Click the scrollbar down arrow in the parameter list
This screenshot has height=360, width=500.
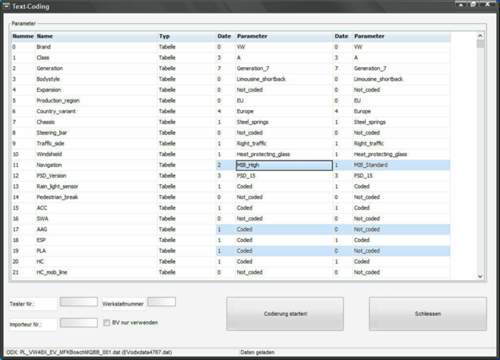(480, 276)
